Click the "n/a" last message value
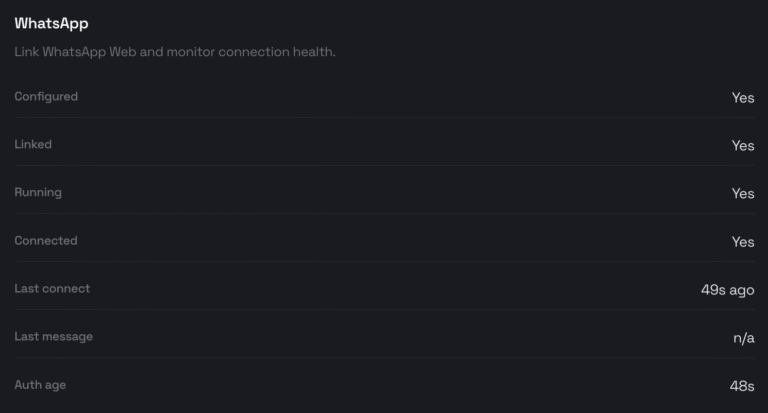 point(744,338)
